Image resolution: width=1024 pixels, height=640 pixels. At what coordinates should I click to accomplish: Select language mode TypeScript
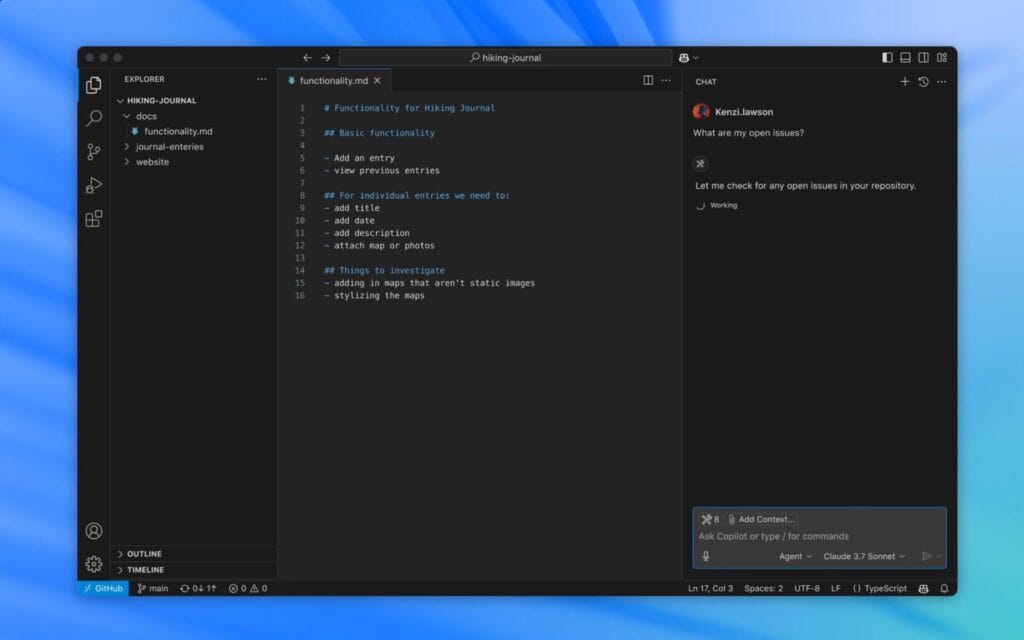pyautogui.click(x=879, y=588)
